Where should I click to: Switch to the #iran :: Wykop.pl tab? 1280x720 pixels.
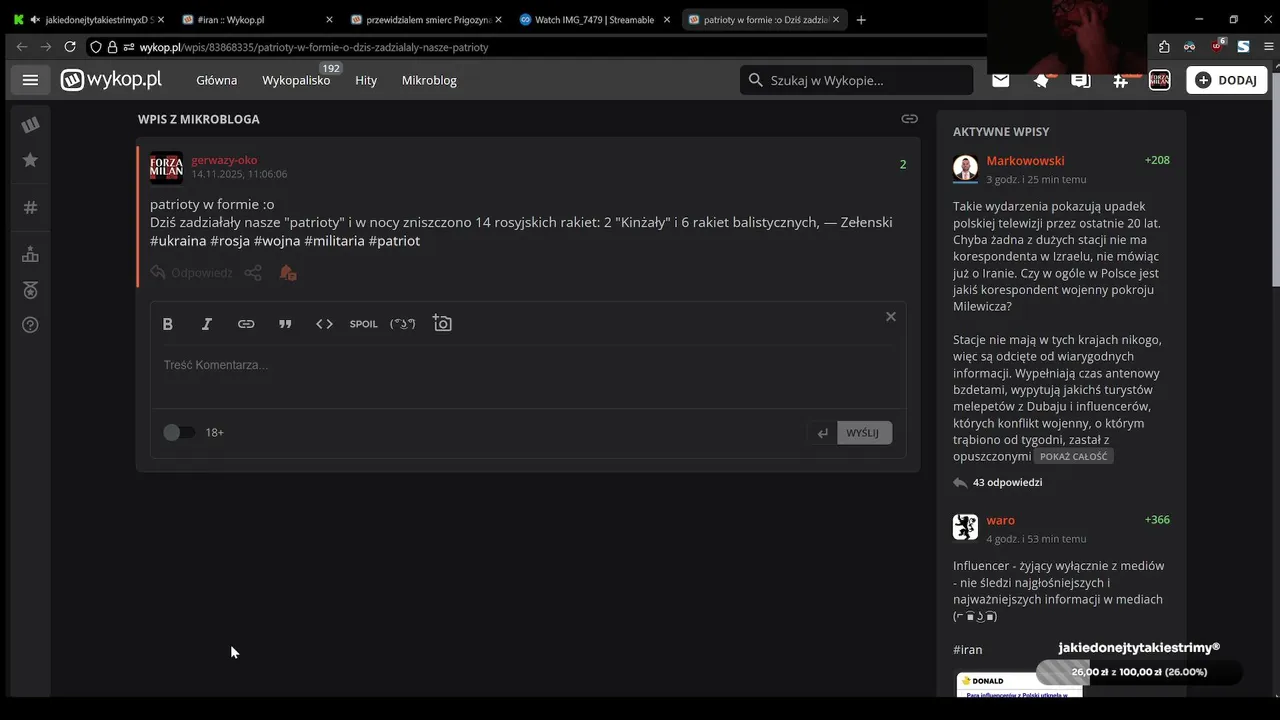[259, 19]
